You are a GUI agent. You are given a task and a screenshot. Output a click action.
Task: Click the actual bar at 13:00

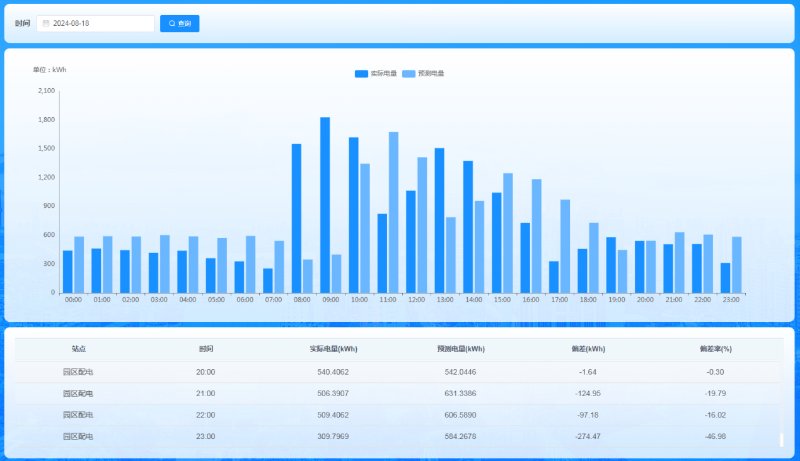[439, 220]
